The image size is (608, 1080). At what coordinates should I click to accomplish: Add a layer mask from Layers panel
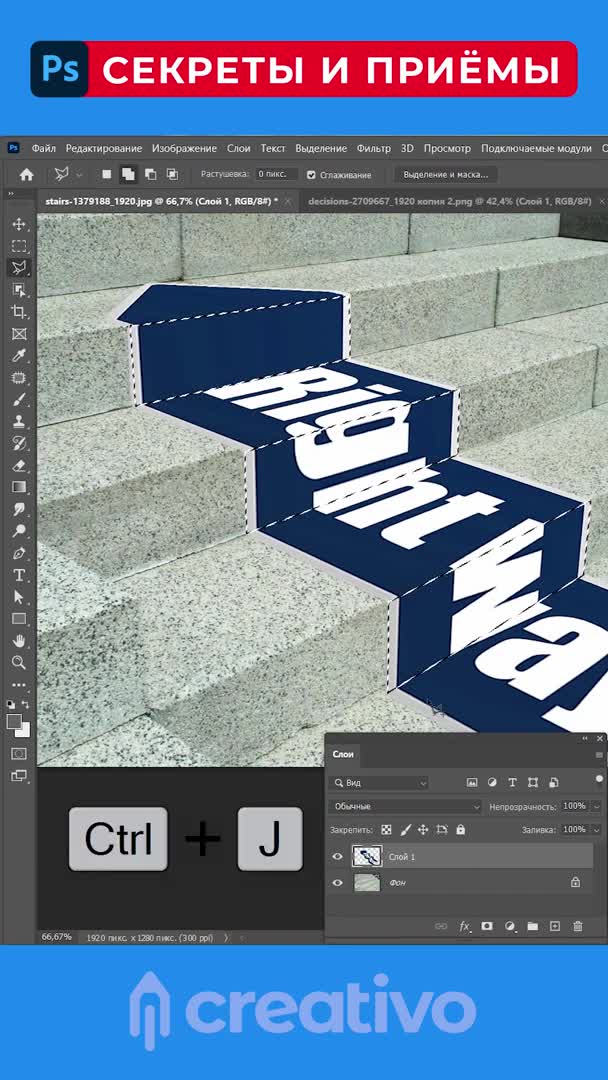tap(487, 927)
